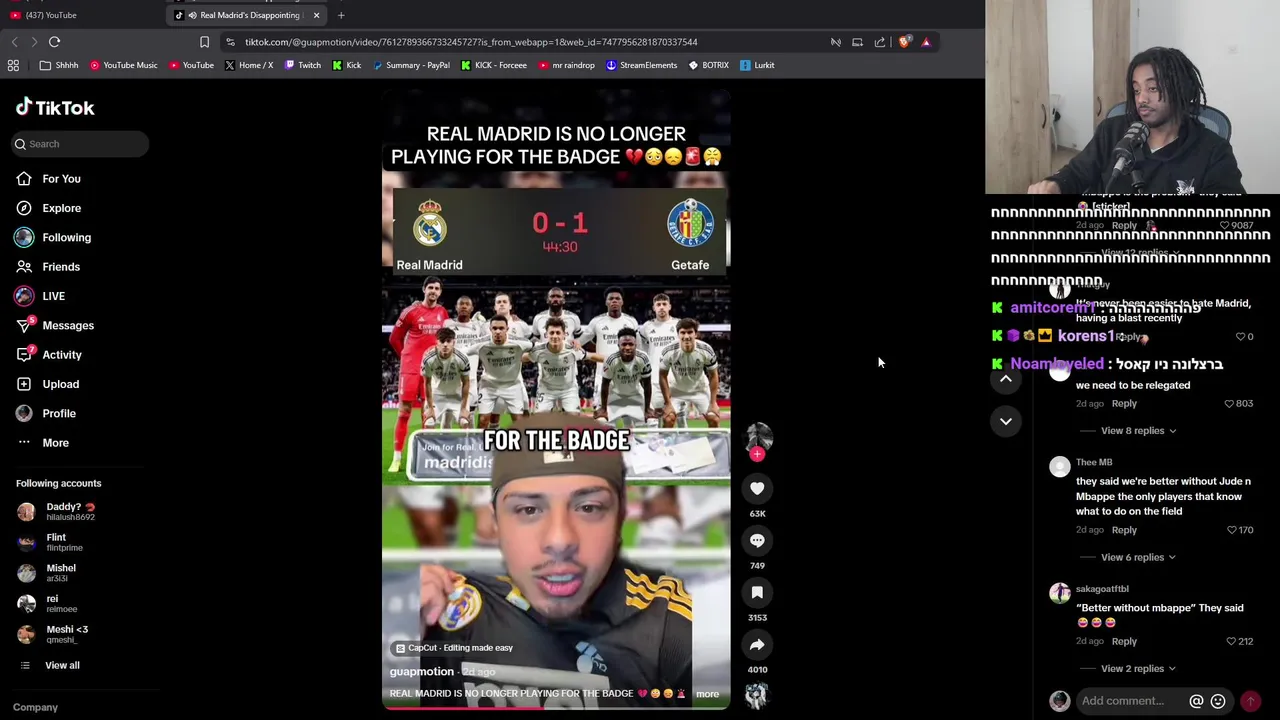Screen dimensions: 1280x720
Task: Reload the page in browser
Action: [x=54, y=42]
